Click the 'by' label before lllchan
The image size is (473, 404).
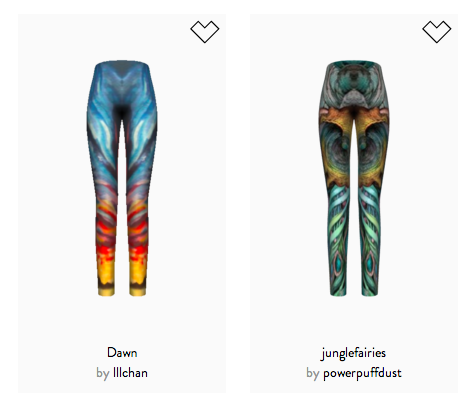click(x=103, y=373)
